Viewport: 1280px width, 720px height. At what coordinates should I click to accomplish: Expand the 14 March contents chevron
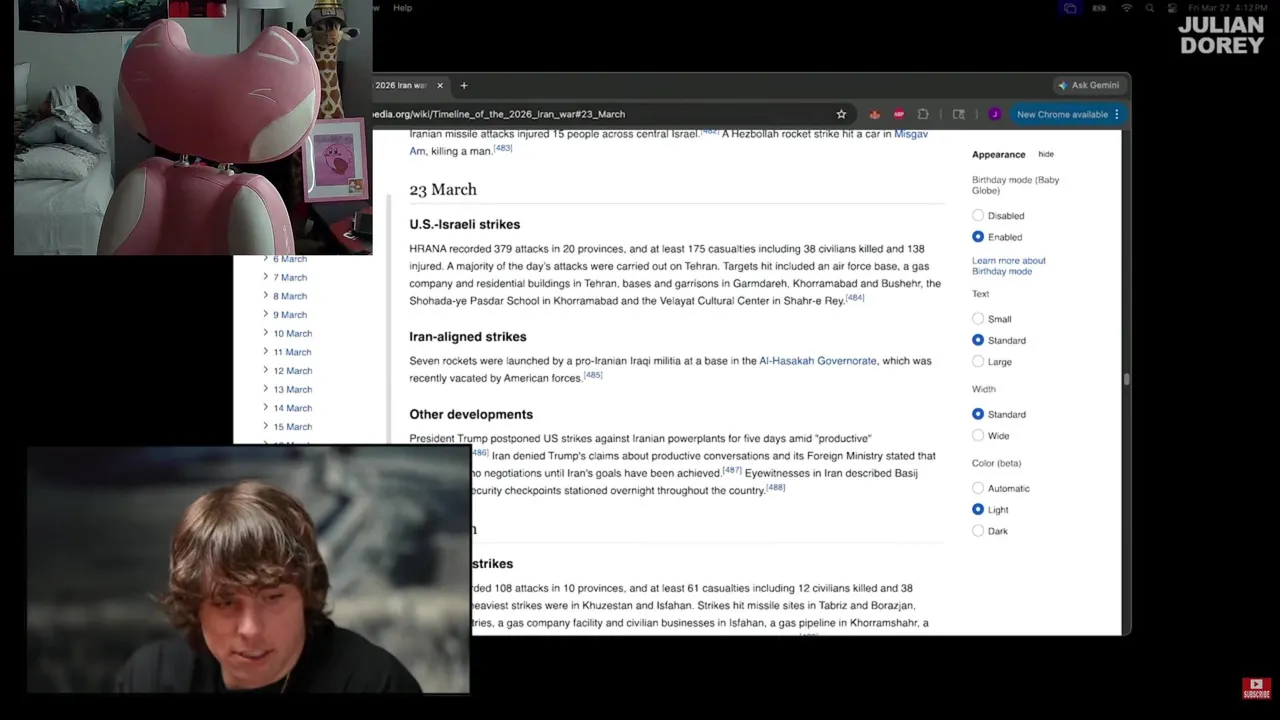point(265,408)
